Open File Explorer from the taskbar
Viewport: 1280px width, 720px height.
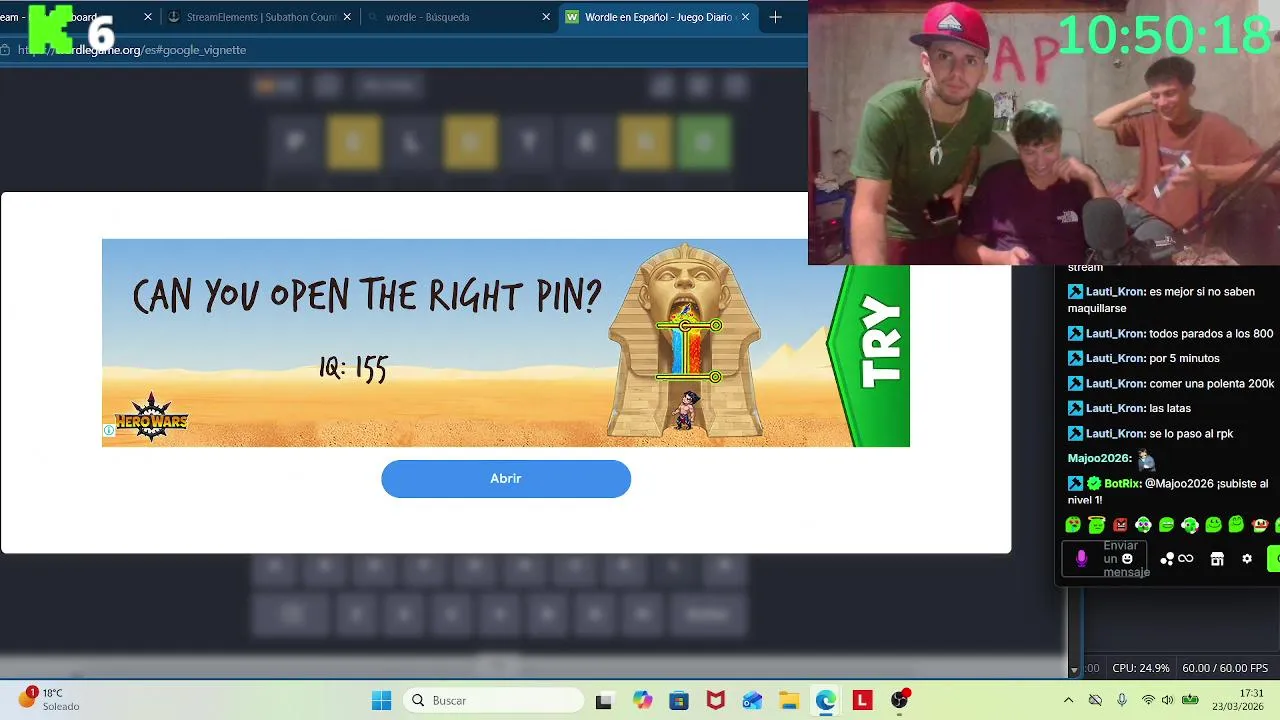coord(789,701)
